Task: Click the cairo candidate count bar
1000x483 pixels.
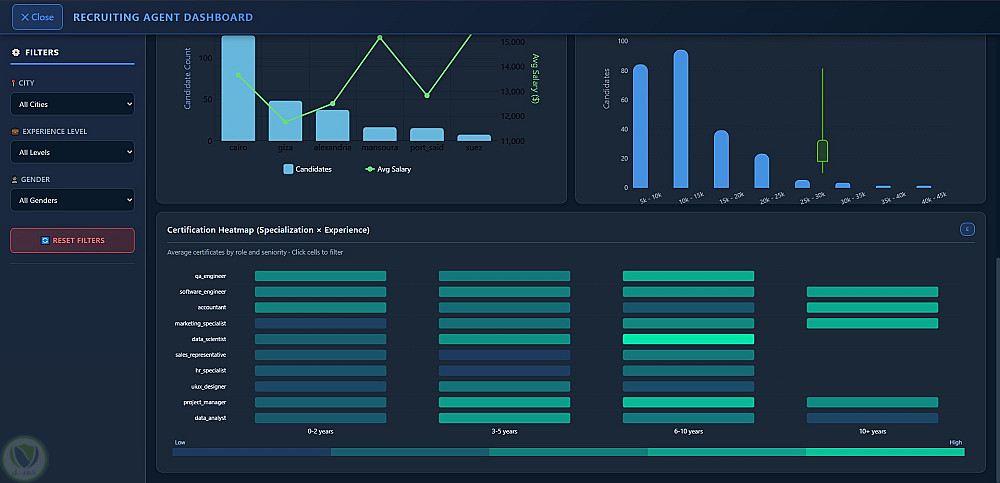Action: point(238,88)
